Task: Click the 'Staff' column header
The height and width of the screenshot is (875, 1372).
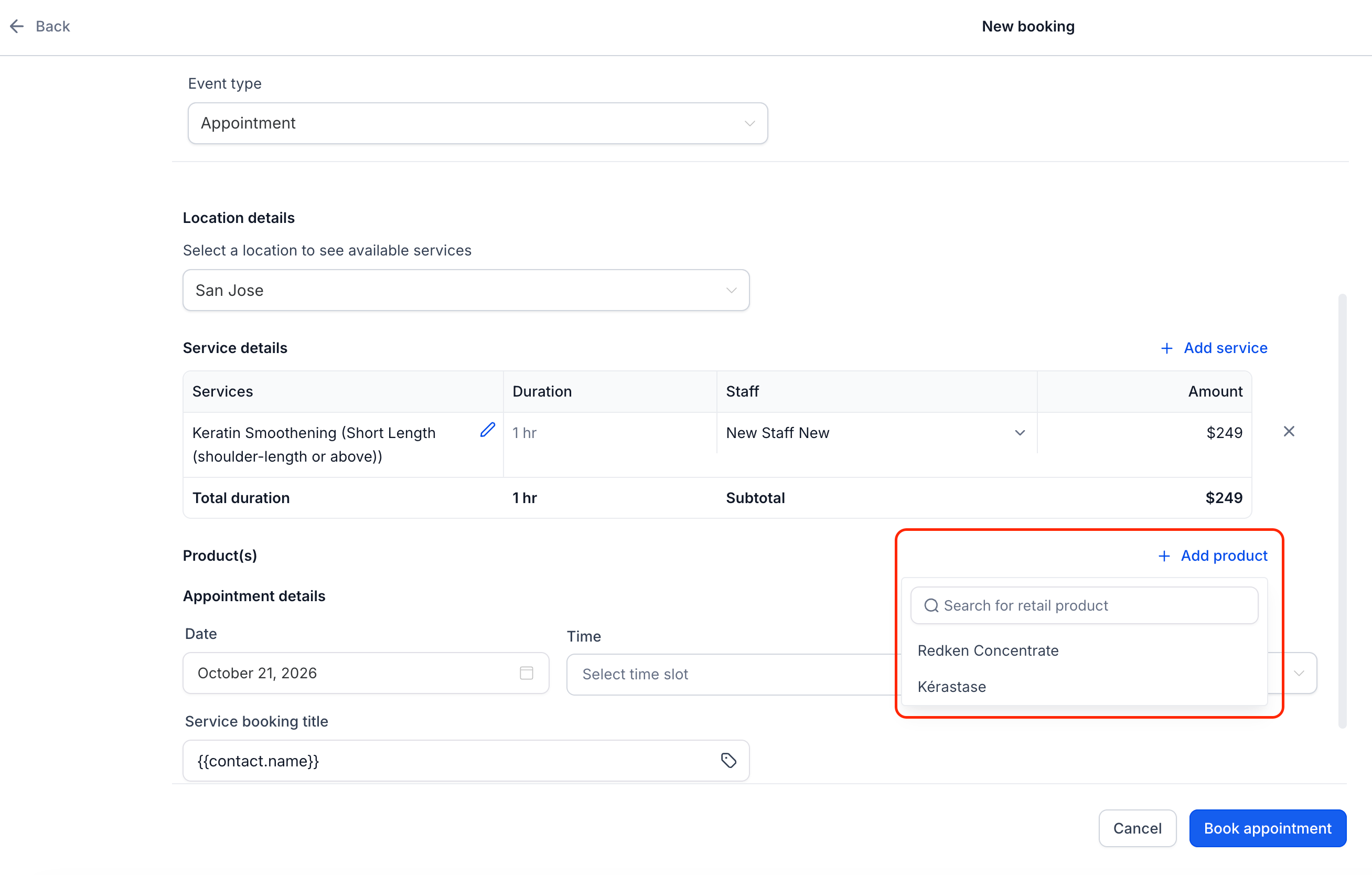Action: 742,392
